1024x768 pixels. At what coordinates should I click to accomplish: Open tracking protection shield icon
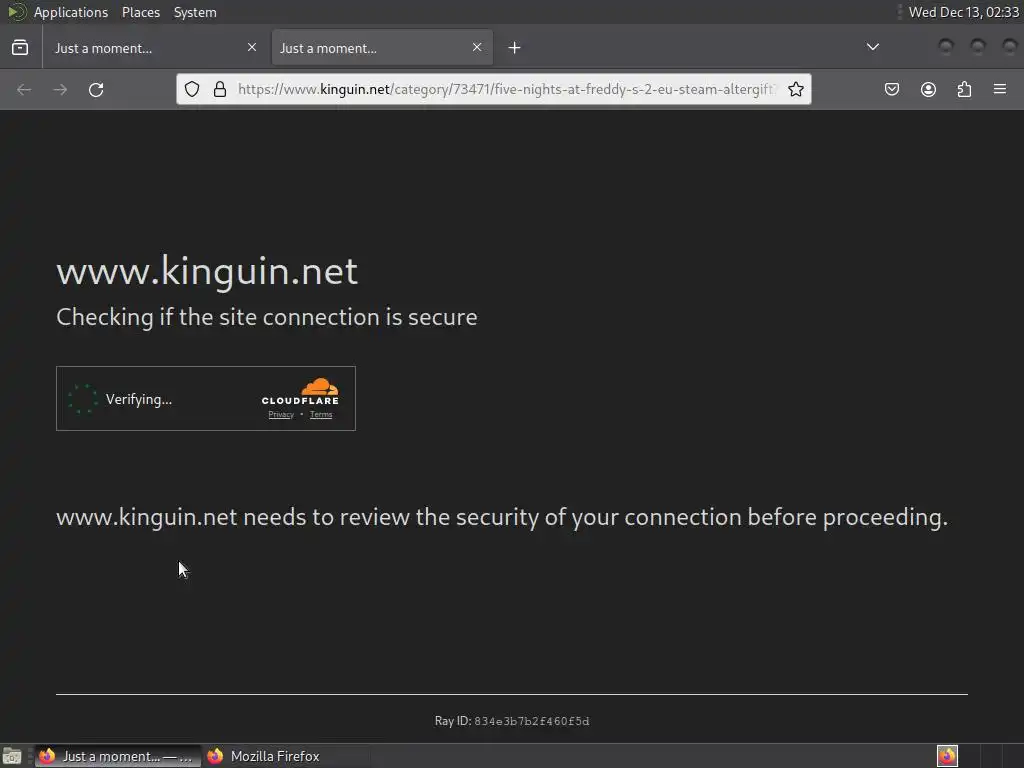coord(191,89)
